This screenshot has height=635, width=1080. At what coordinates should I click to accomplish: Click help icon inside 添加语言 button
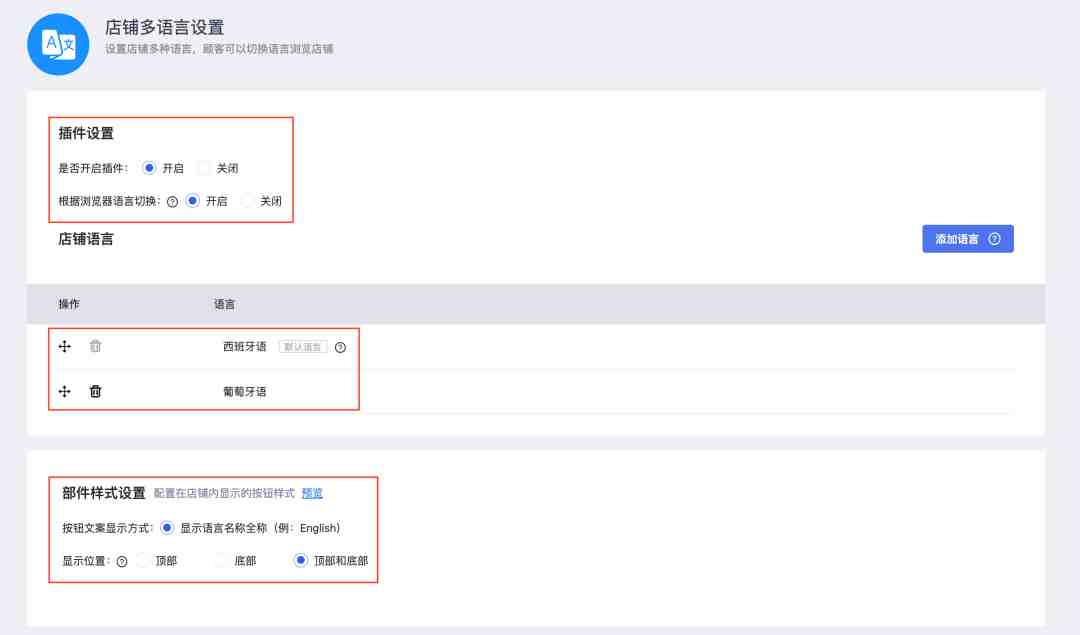pyautogui.click(x=994, y=239)
